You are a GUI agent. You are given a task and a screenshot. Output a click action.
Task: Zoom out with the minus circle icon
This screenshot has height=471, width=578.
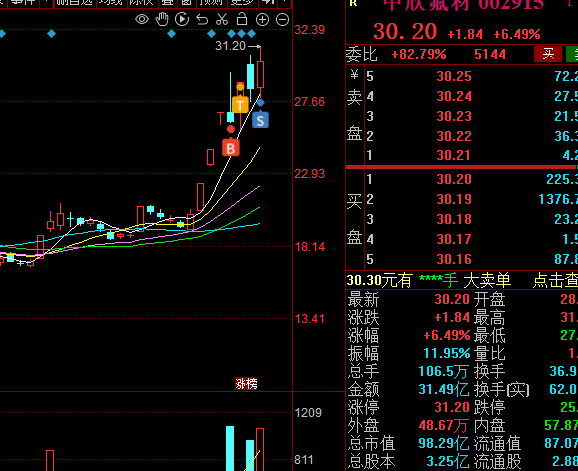(283, 19)
